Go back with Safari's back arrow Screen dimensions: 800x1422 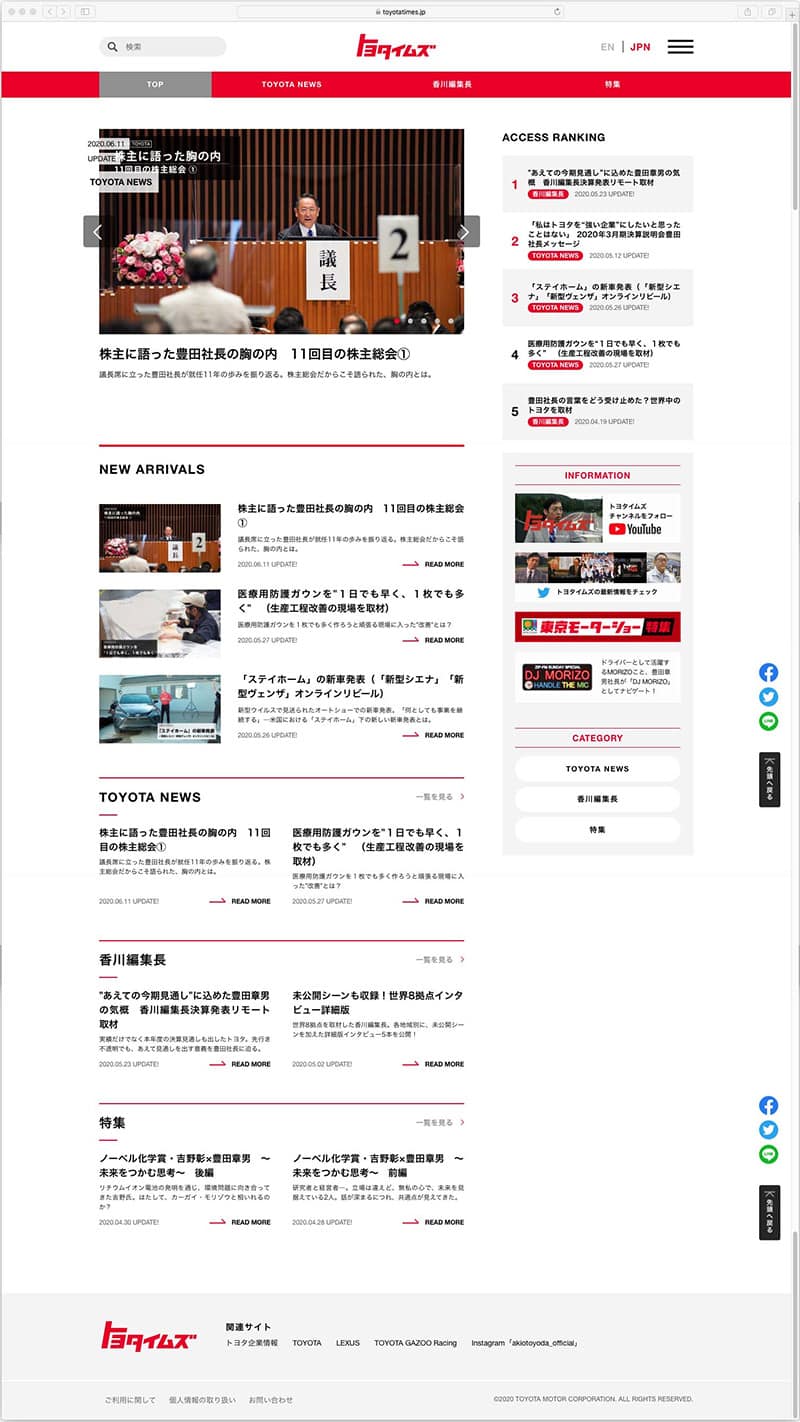(50, 11)
